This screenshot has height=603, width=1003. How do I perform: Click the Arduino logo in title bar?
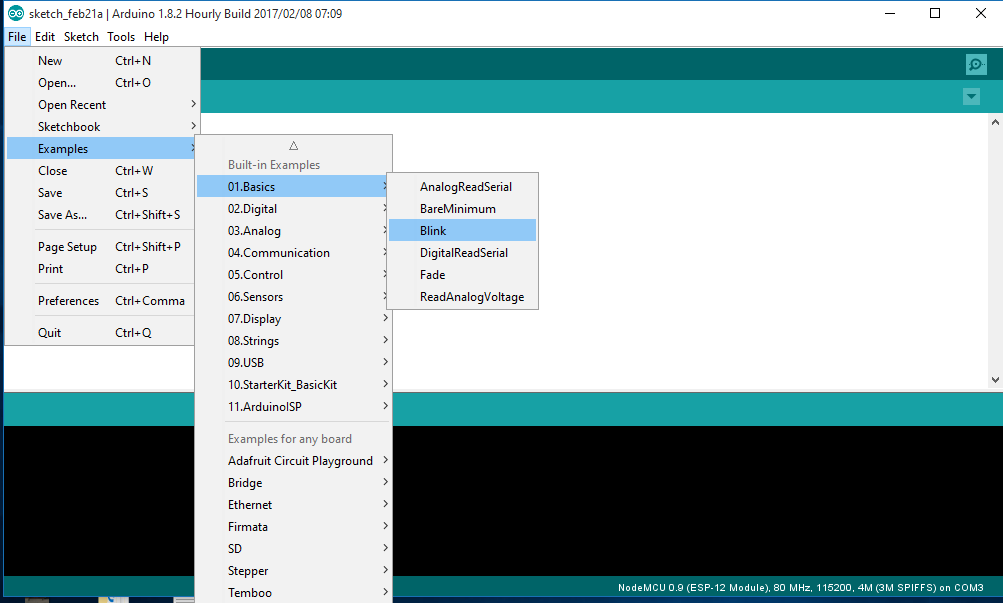[16, 13]
